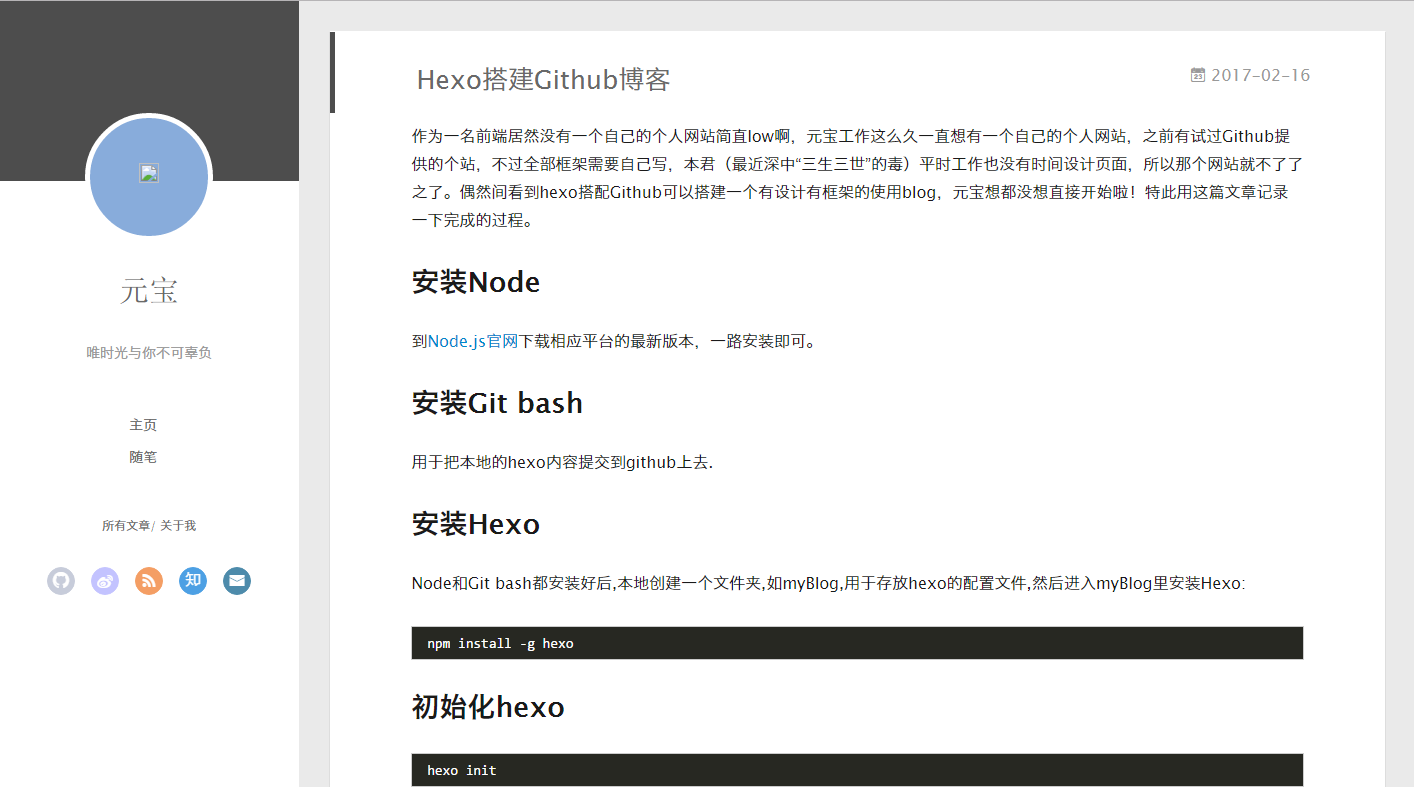The width and height of the screenshot is (1414, 787).
Task: Click the npm install -g hexo code block
Action: [857, 643]
